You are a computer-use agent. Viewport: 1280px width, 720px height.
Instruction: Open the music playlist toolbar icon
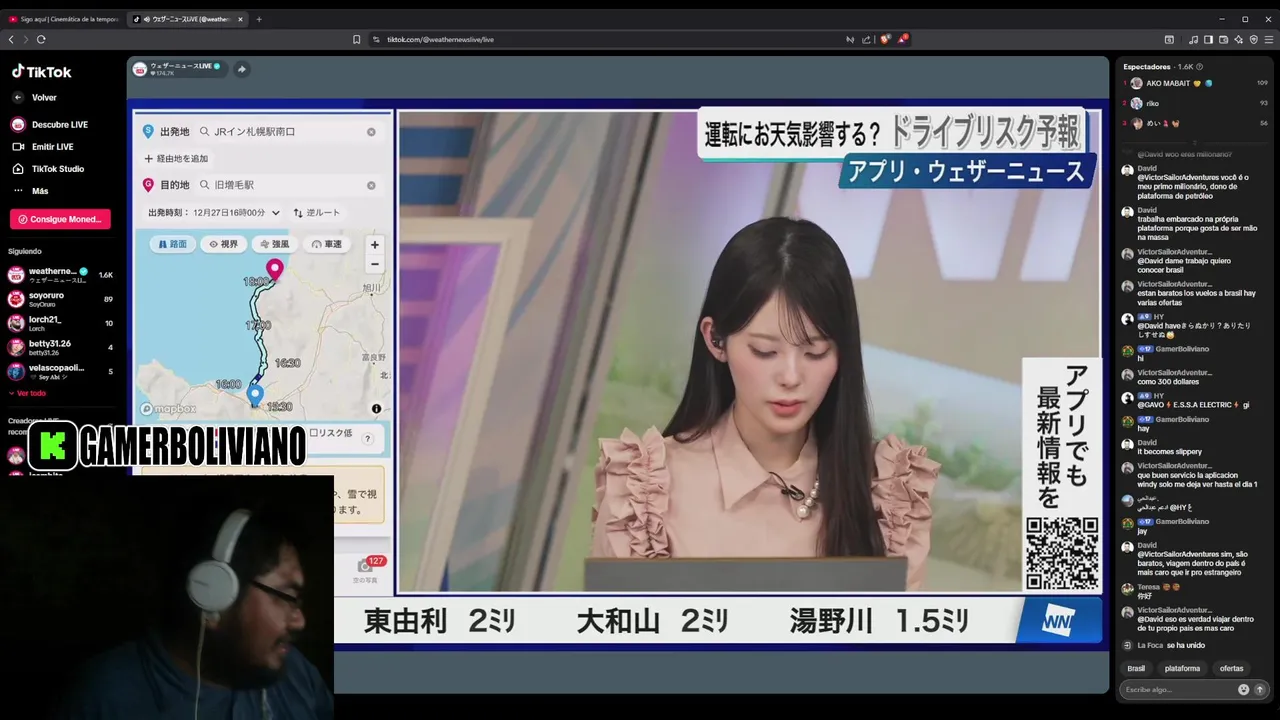[x=1193, y=39]
